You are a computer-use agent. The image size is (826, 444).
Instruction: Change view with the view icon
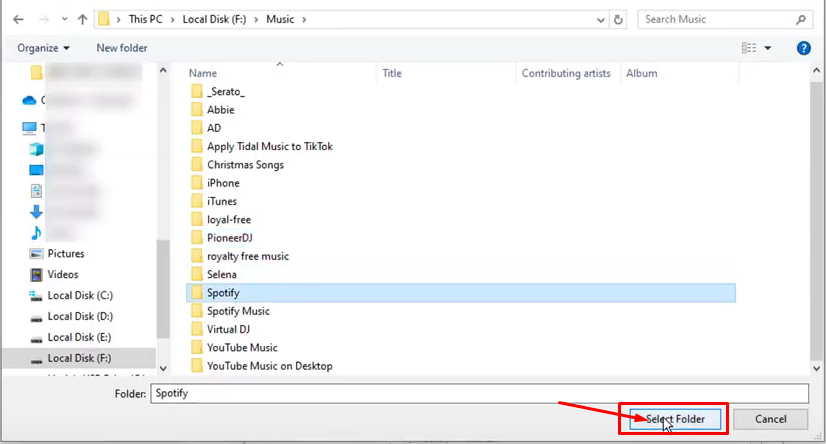pyautogui.click(x=749, y=48)
